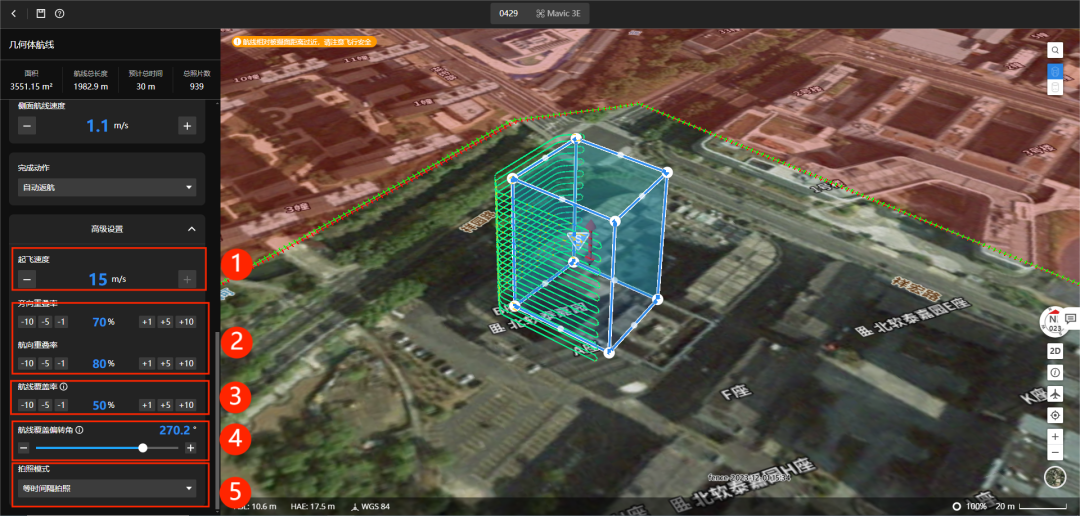The image size is (1080, 516).
Task: Select the Mavic 3E label at top
Action: 564,14
